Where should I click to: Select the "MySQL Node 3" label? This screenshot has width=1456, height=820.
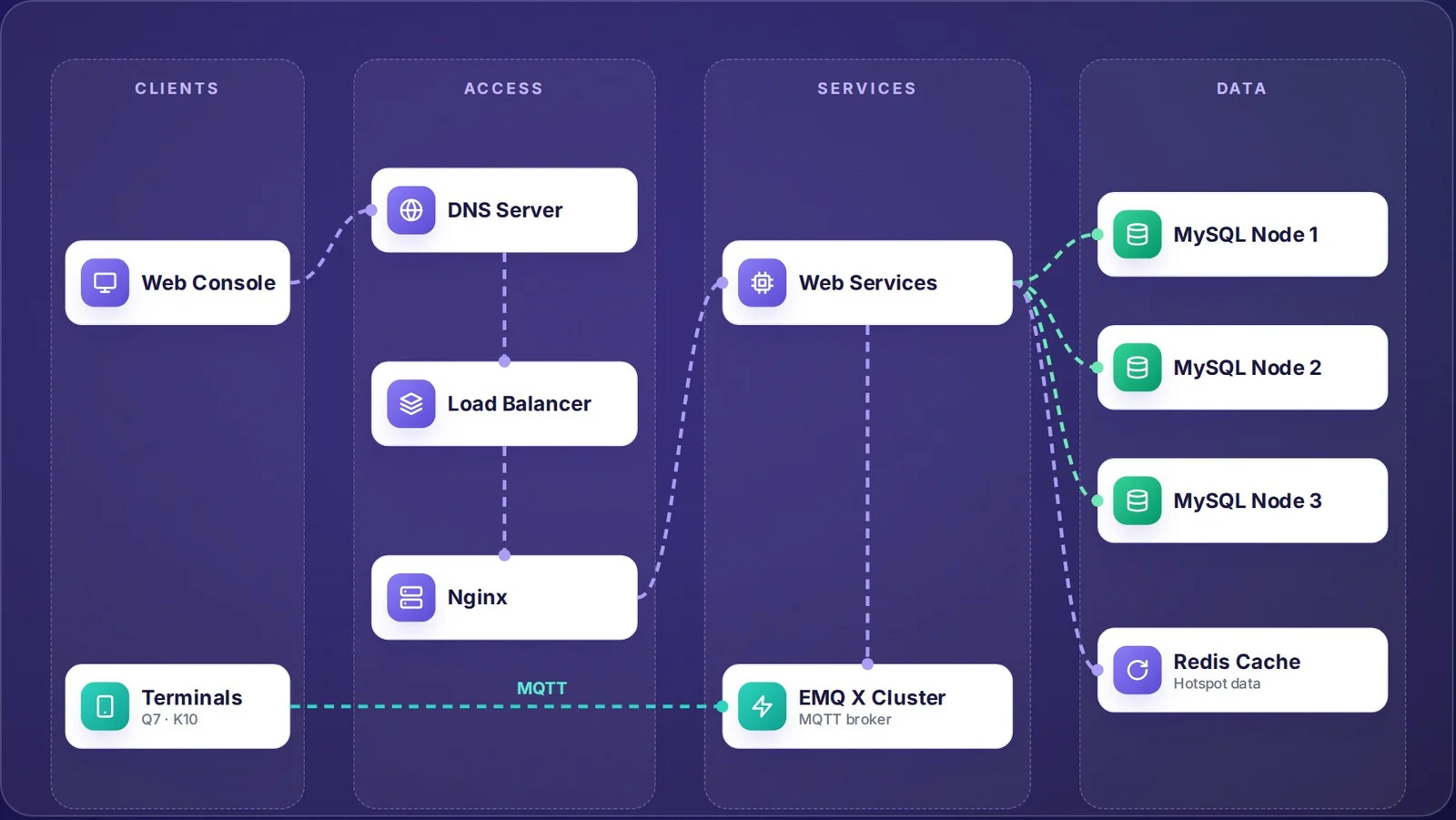pos(1248,501)
